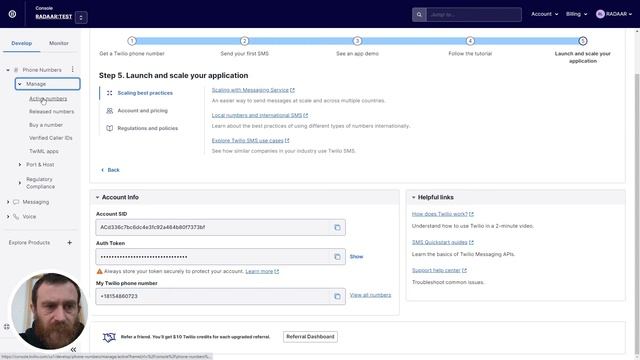Click the search magnifier icon
Image resolution: width=640 pixels, height=360 pixels.
click(x=419, y=15)
